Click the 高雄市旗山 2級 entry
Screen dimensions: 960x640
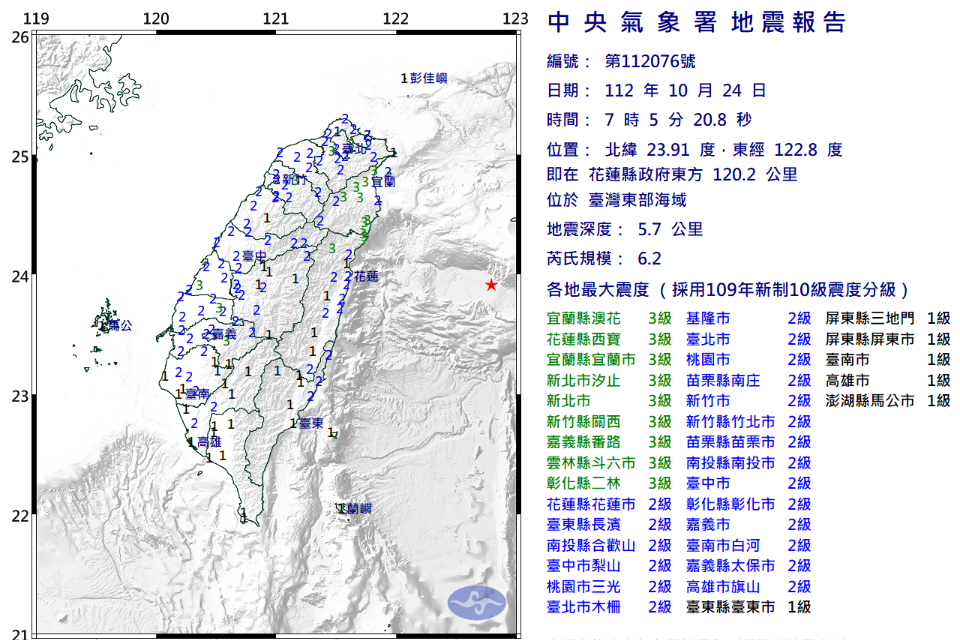click(x=749, y=587)
